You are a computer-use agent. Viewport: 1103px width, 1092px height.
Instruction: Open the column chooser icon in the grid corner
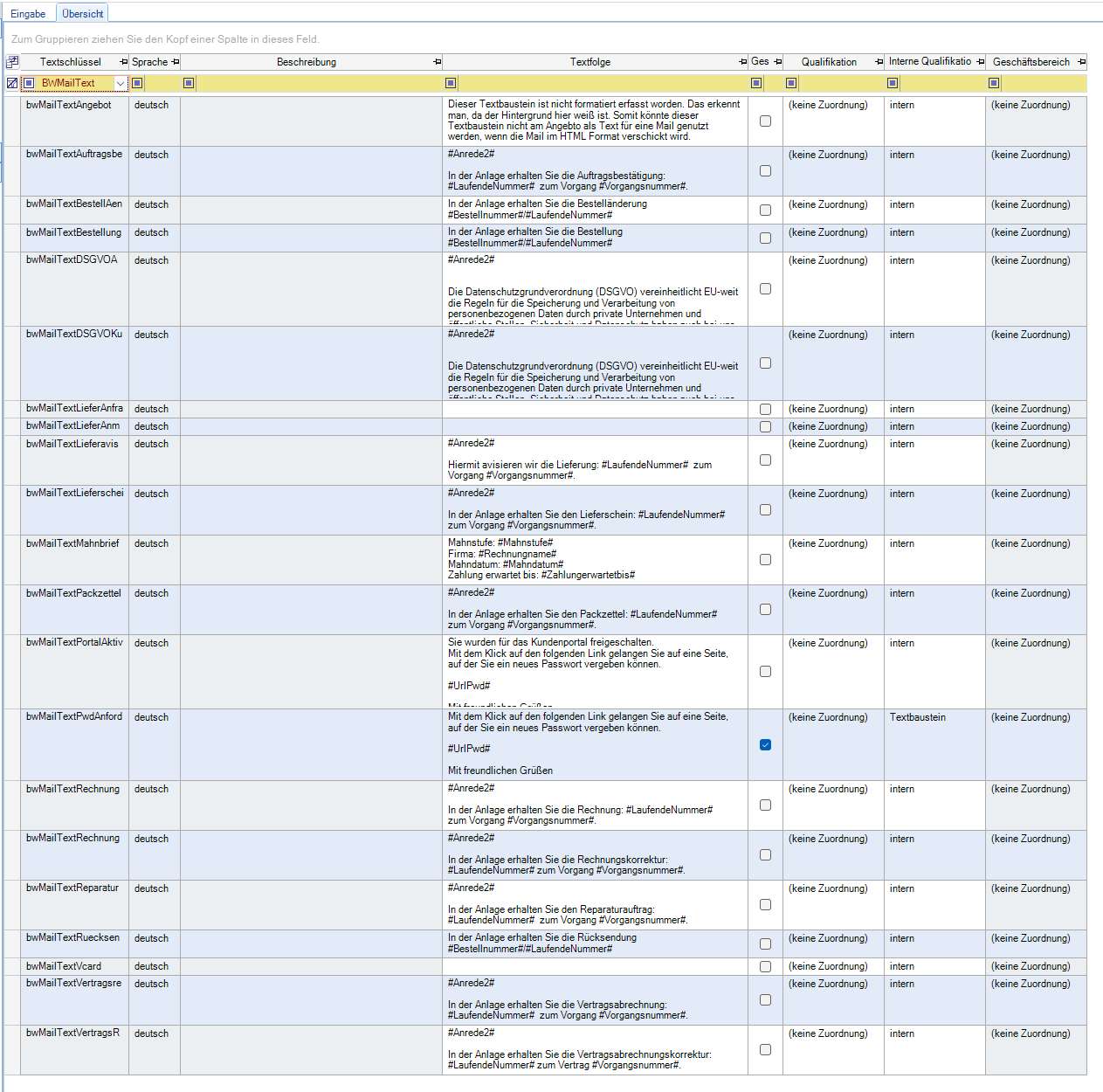12,62
